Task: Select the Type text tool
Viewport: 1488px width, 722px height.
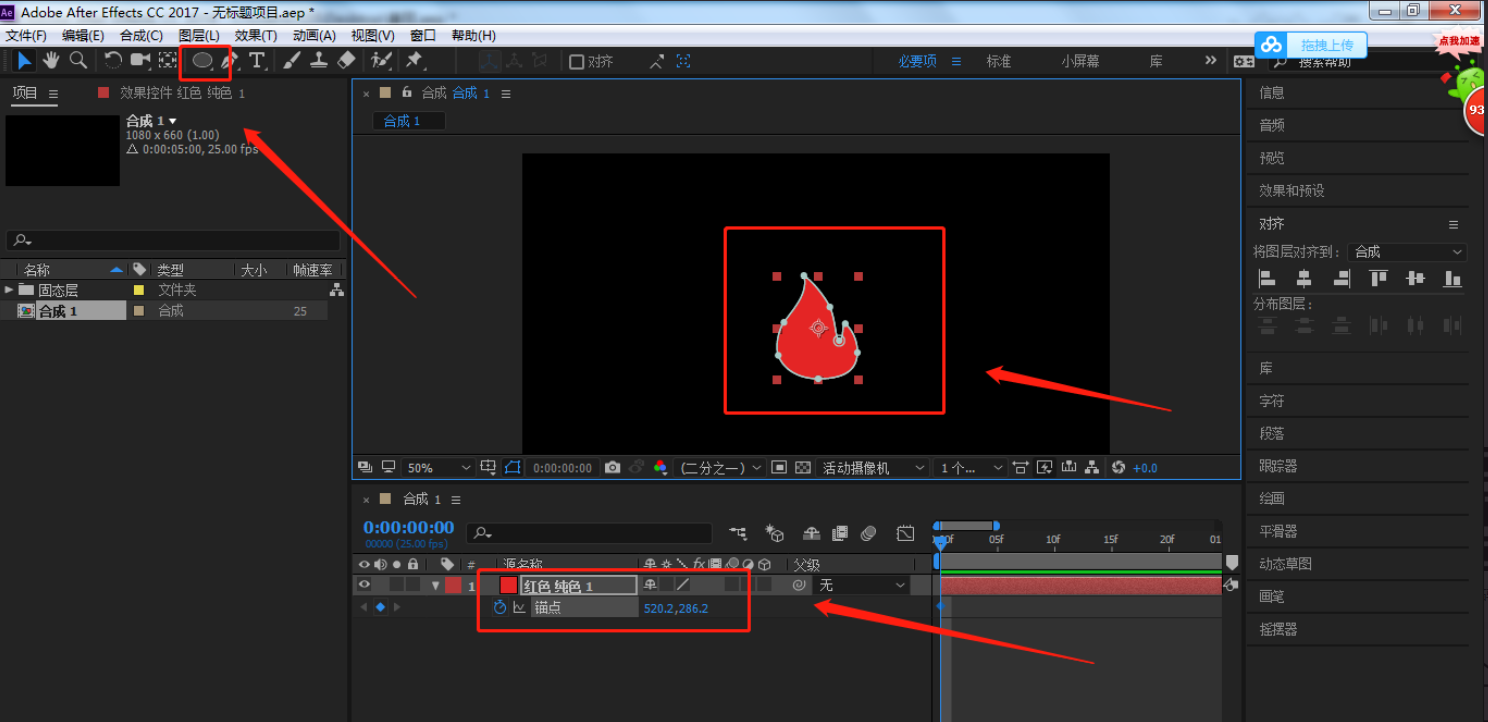Action: (x=257, y=61)
